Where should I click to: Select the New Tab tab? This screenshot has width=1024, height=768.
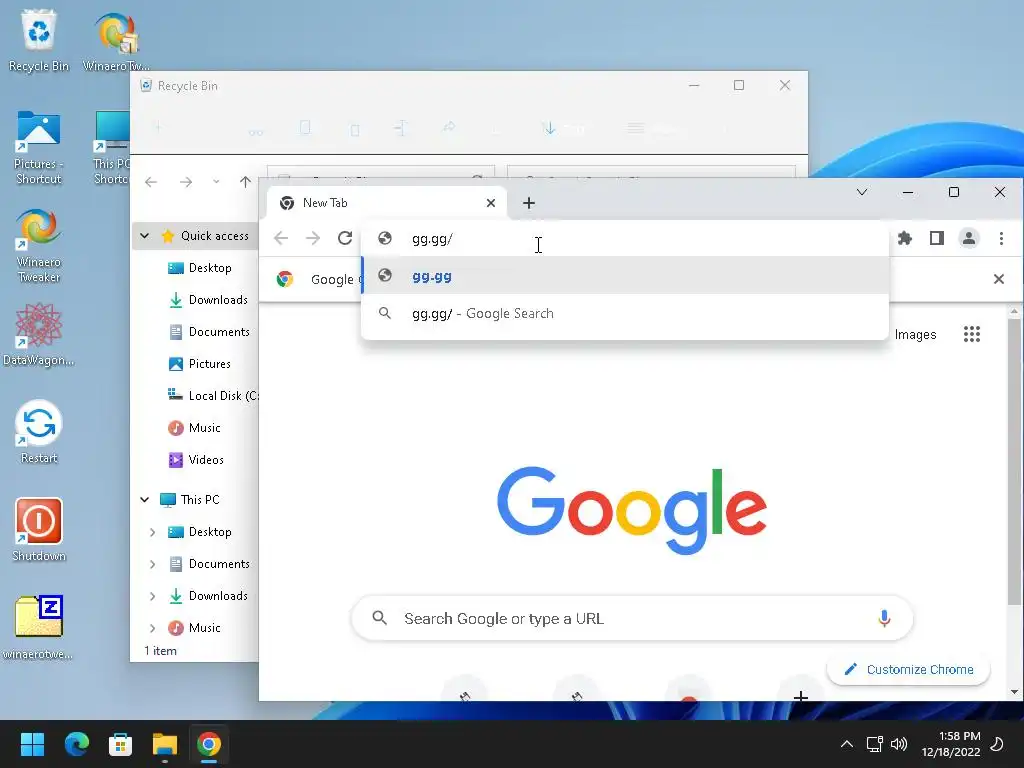tap(389, 203)
